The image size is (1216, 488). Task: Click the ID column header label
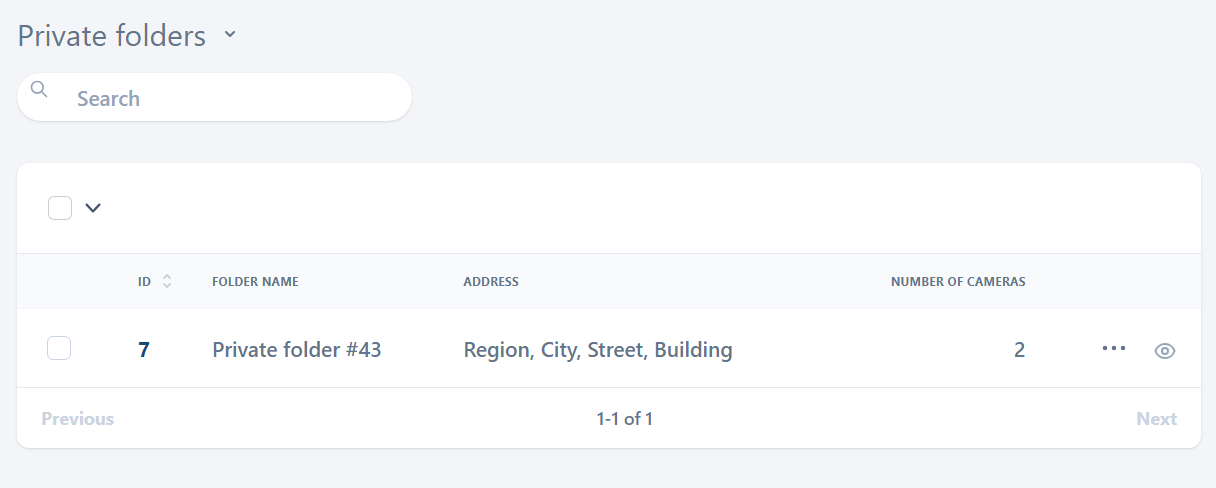[x=144, y=282]
